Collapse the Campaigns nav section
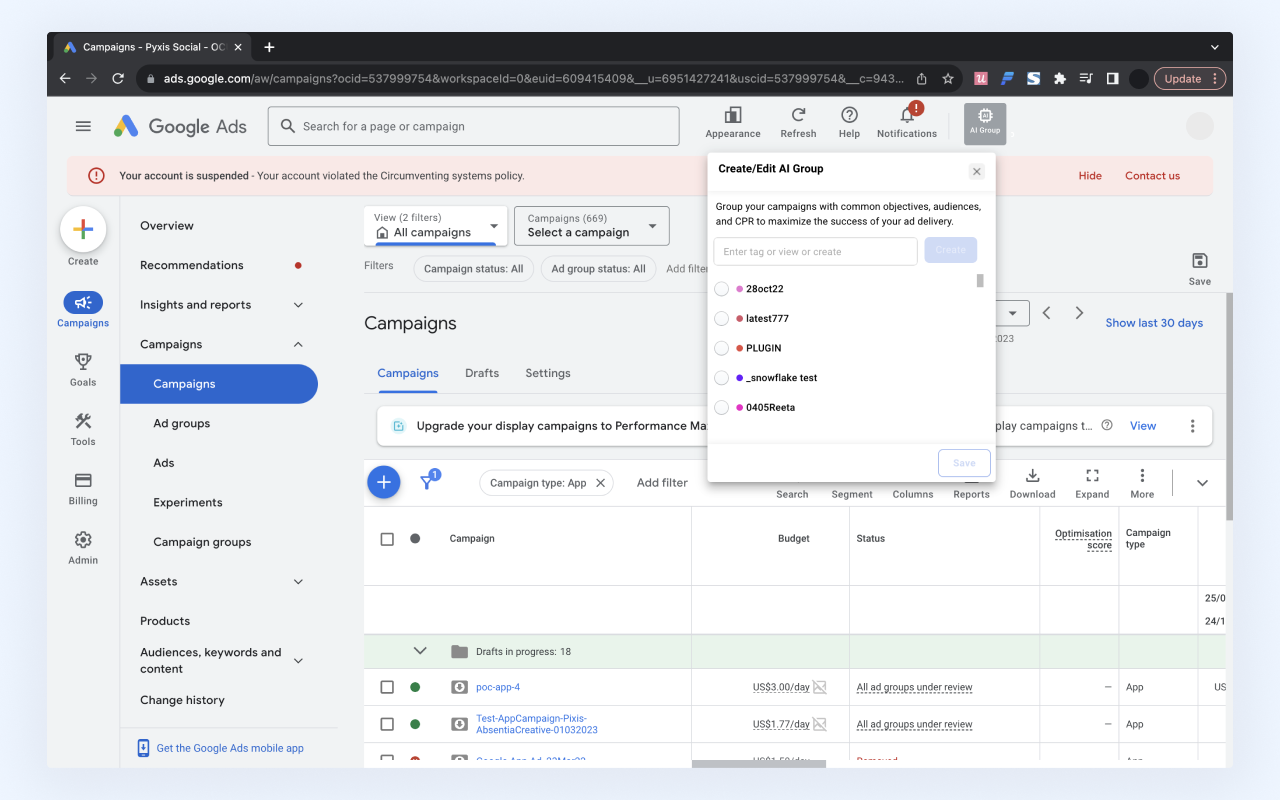 point(298,344)
